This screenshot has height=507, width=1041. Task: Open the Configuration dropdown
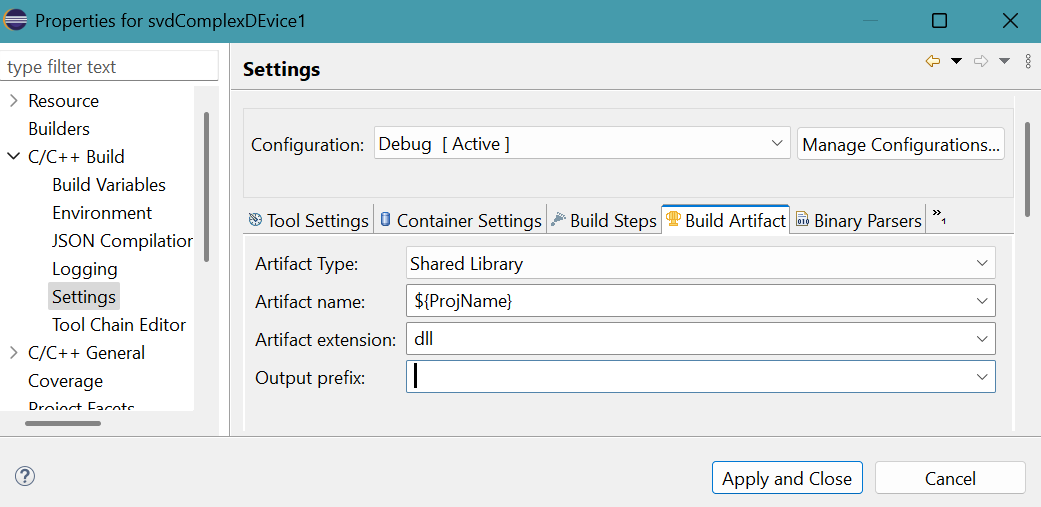[x=779, y=144]
